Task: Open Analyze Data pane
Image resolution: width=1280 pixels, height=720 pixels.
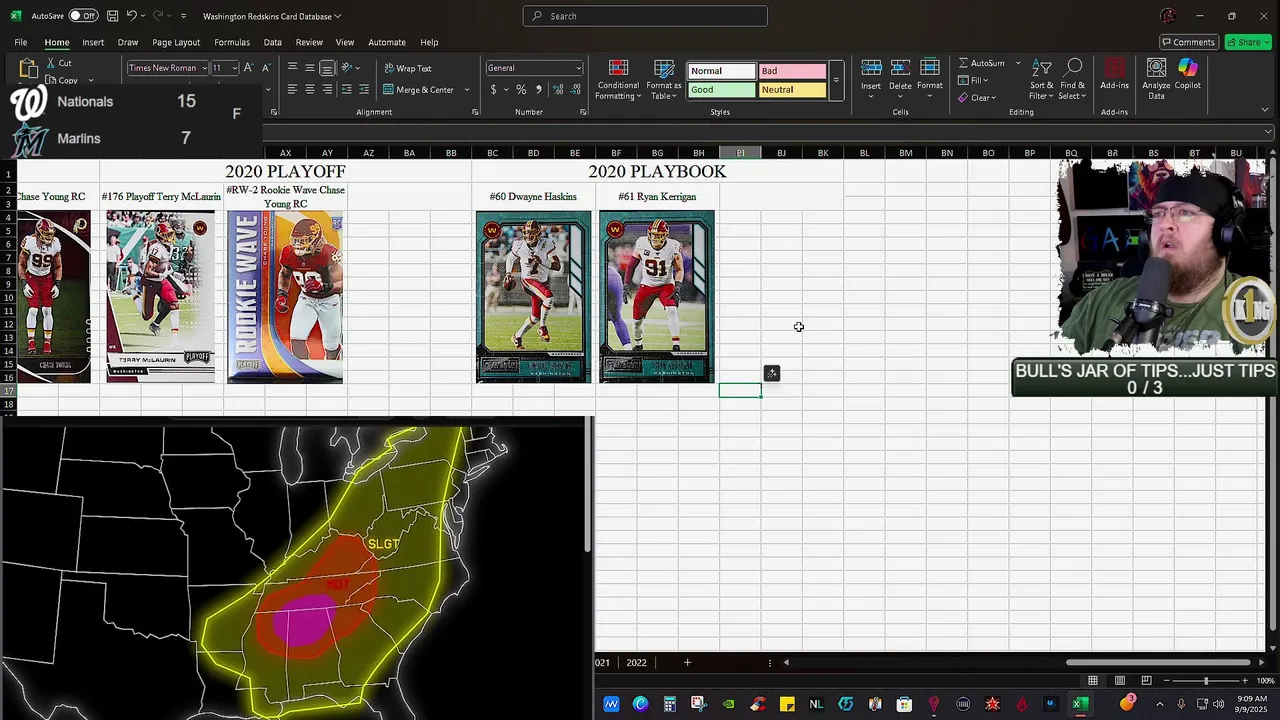Action: pos(1156,79)
